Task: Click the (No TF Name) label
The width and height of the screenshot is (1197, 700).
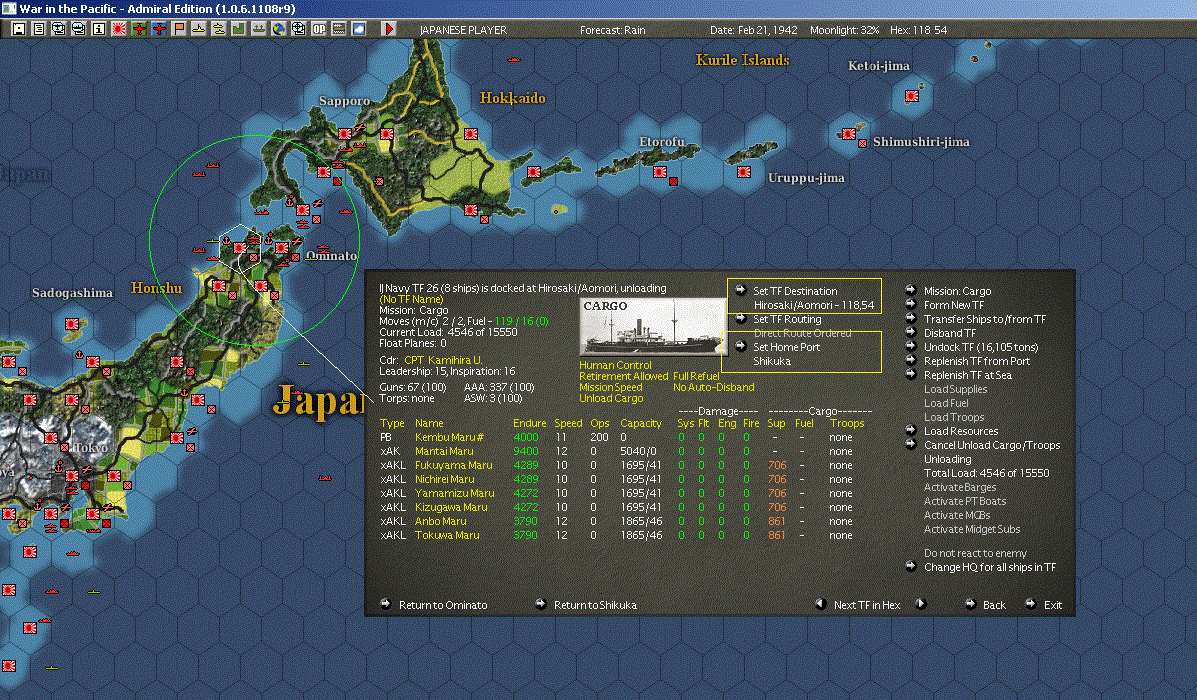Action: [x=411, y=299]
